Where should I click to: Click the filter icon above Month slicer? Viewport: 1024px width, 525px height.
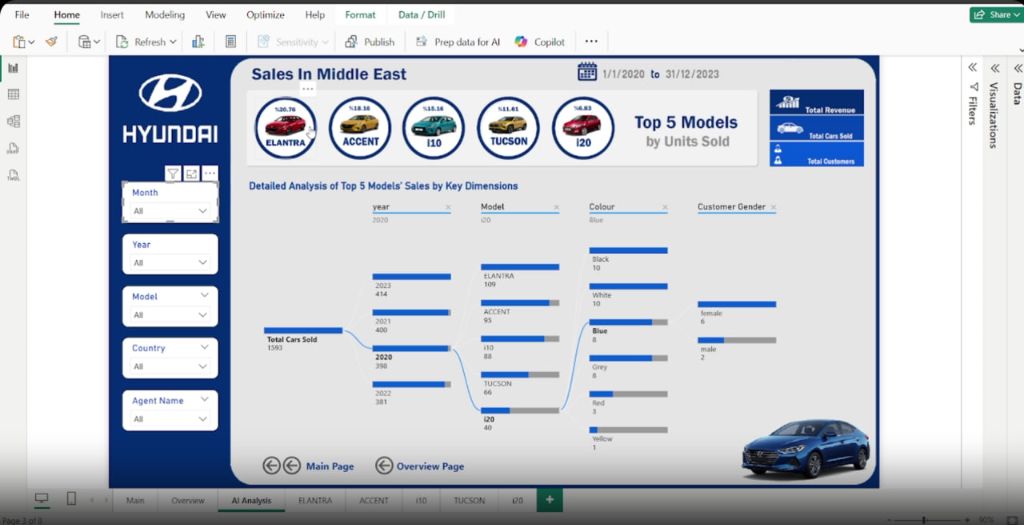pyautogui.click(x=173, y=174)
